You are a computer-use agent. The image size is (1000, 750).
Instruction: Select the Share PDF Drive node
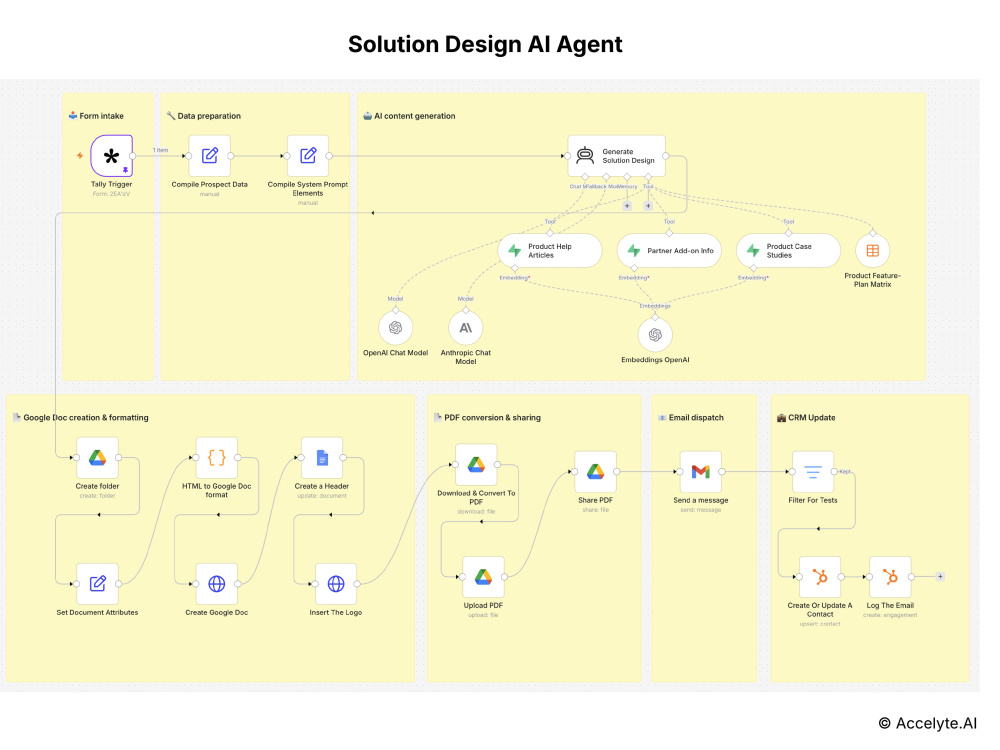[x=596, y=471]
